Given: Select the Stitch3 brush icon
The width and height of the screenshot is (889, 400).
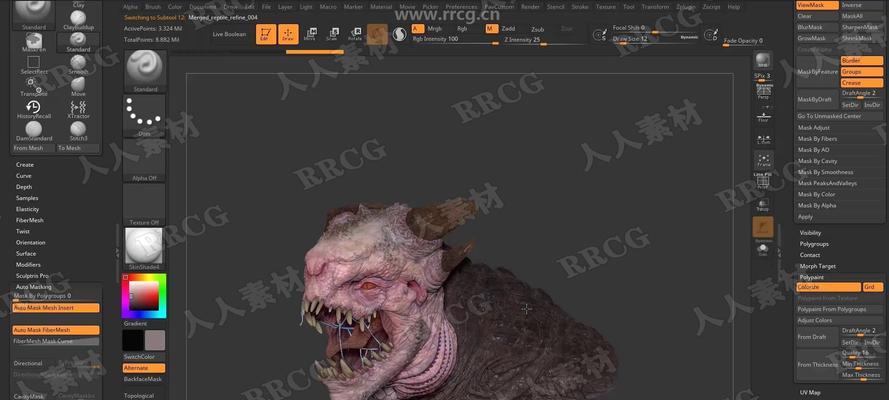Looking at the screenshot, I should [x=78, y=130].
